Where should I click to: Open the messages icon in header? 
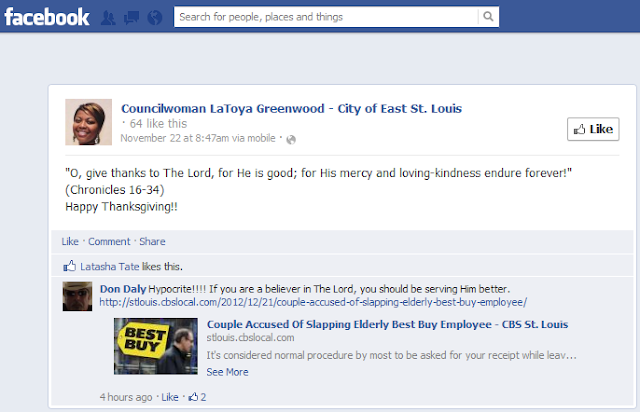coord(131,18)
